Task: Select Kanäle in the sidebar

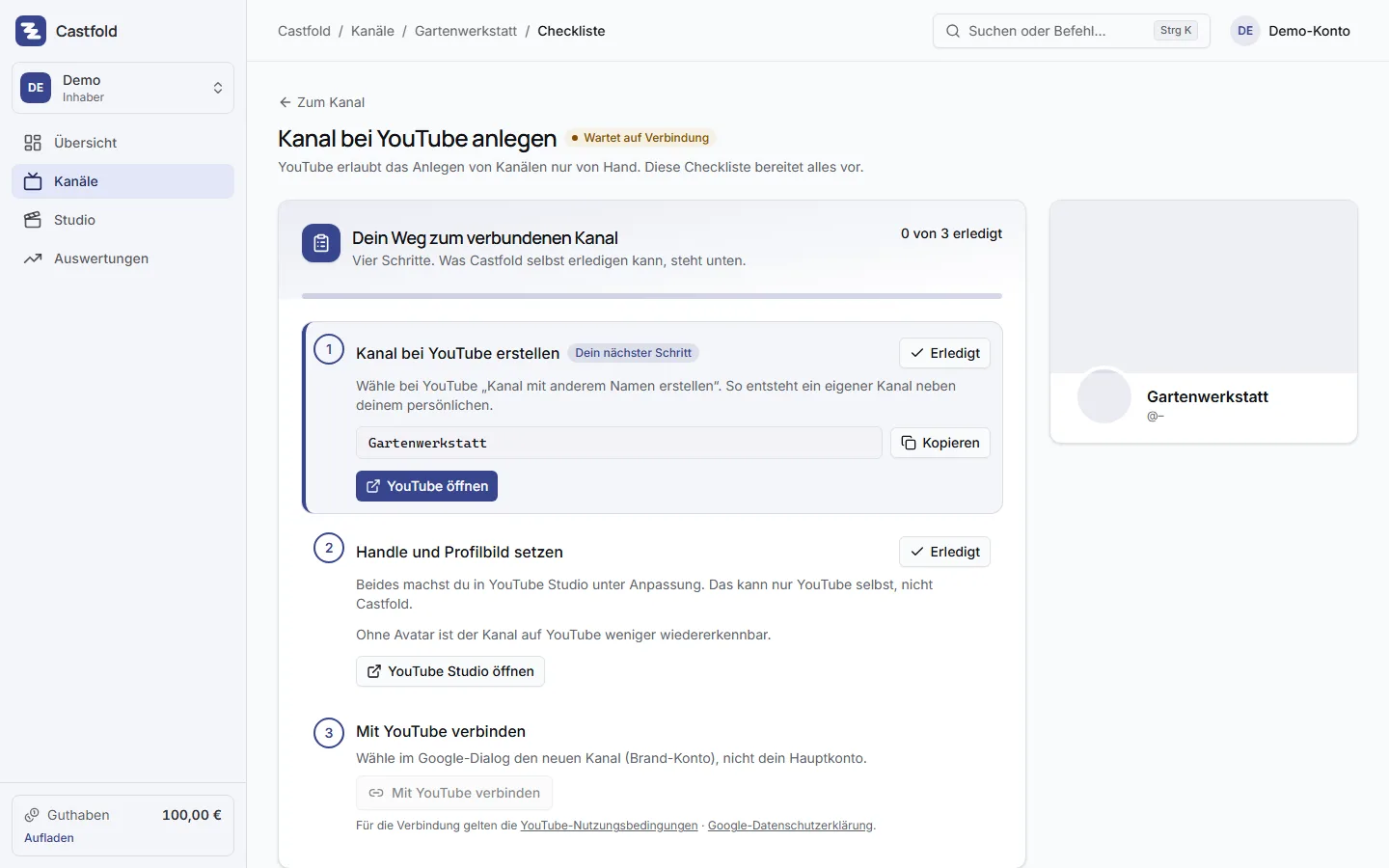Action: coord(123,181)
